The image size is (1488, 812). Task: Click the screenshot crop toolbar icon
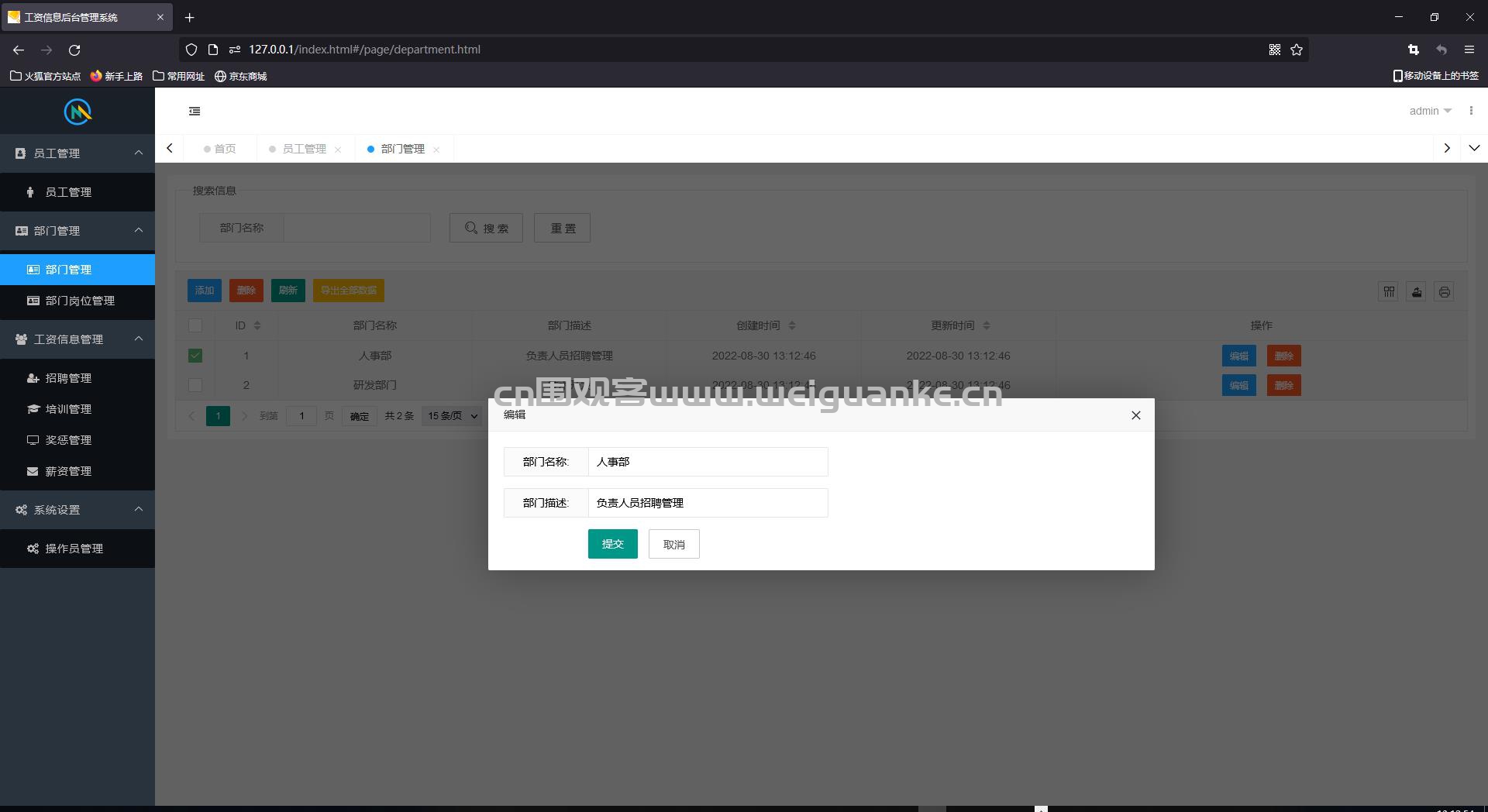coord(1413,50)
